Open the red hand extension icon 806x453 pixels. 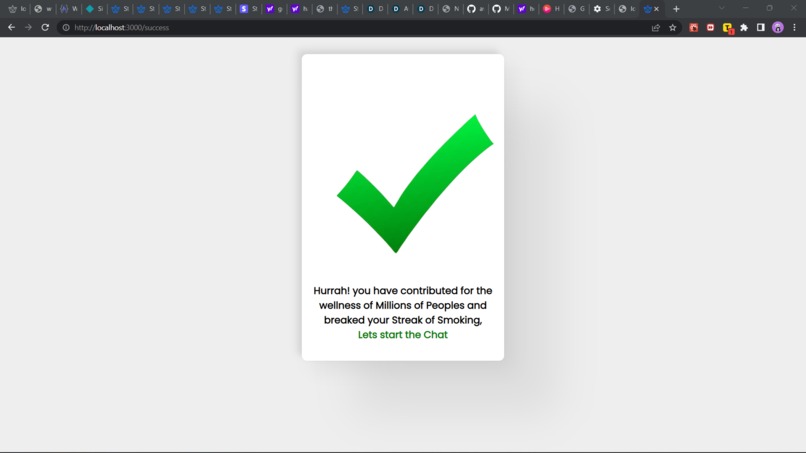pyautogui.click(x=693, y=28)
